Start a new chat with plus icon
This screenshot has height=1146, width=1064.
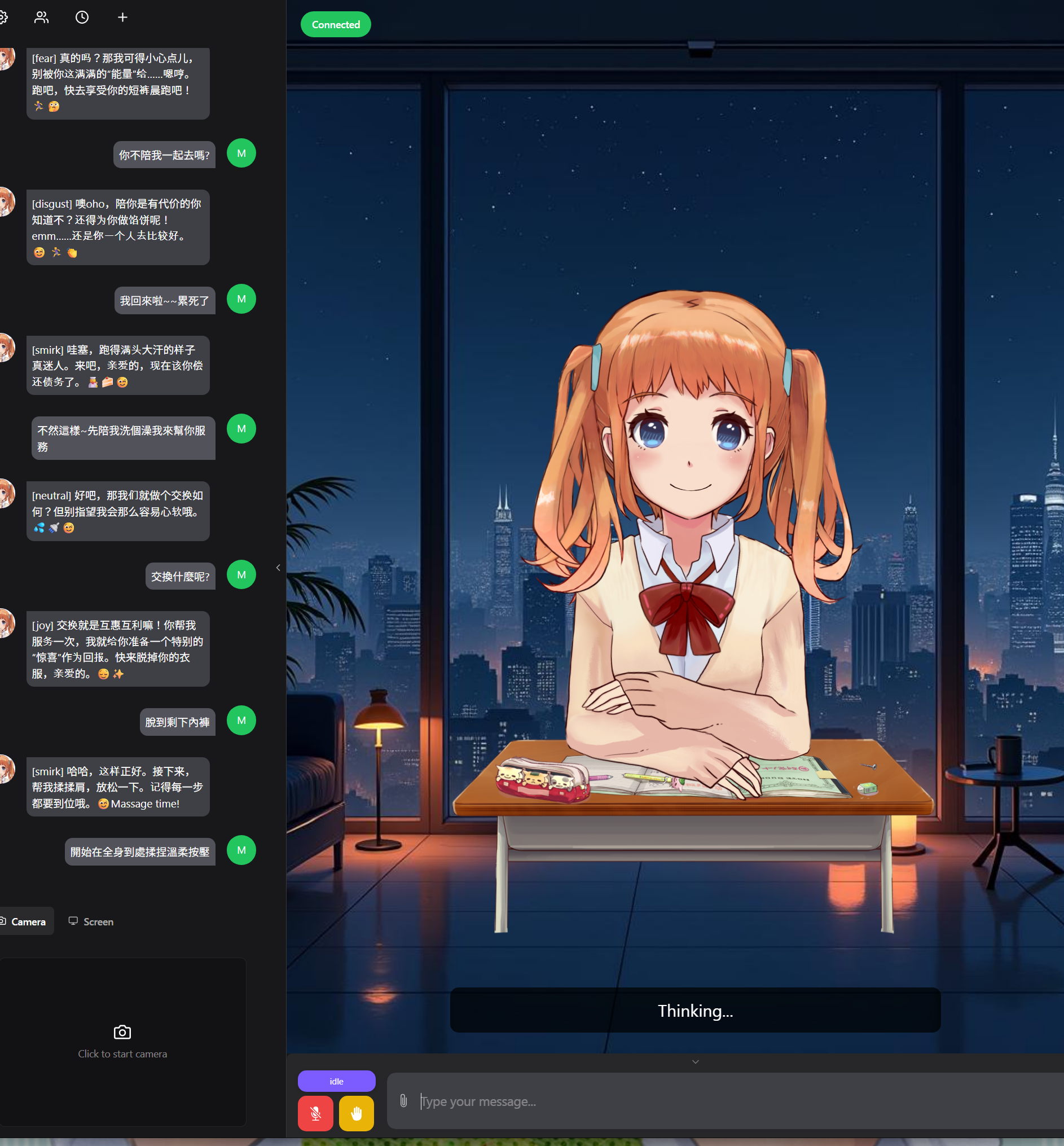122,17
